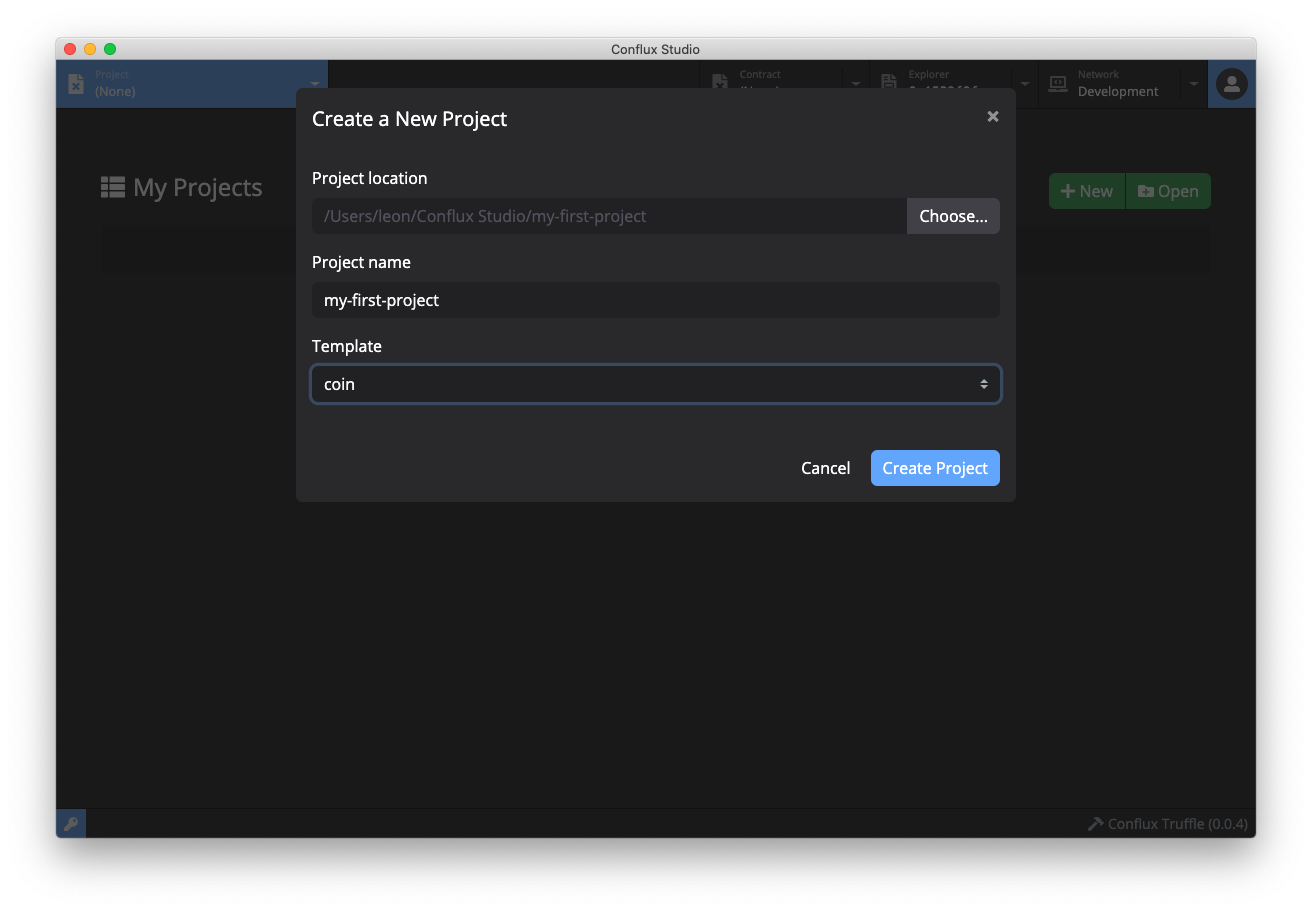The width and height of the screenshot is (1312, 912).
Task: Expand the Explorer dropdown arrow
Action: point(1024,84)
